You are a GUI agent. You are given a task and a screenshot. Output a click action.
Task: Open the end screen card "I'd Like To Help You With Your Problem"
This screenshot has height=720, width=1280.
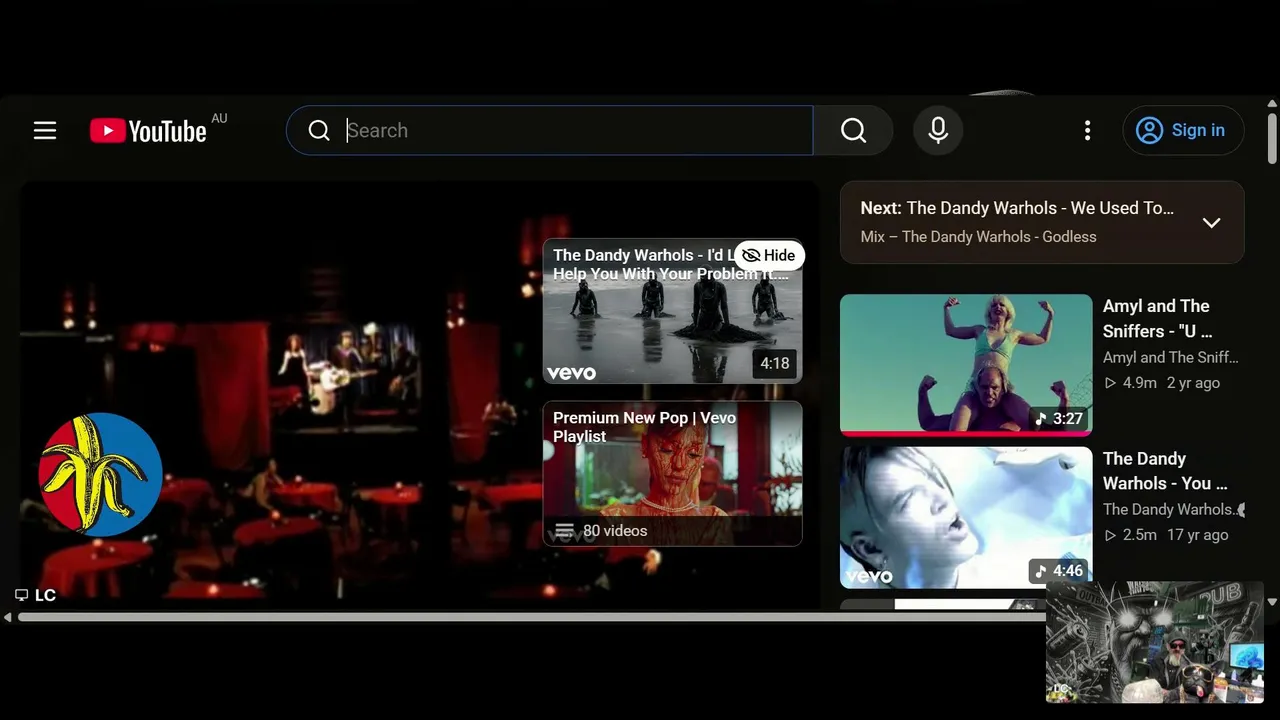pyautogui.click(x=672, y=311)
